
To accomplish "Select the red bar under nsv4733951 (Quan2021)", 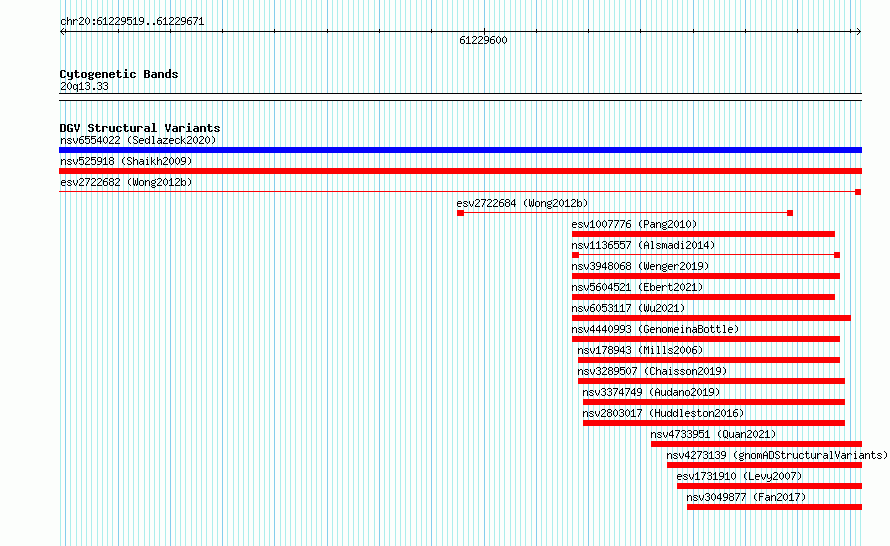I will (x=756, y=444).
